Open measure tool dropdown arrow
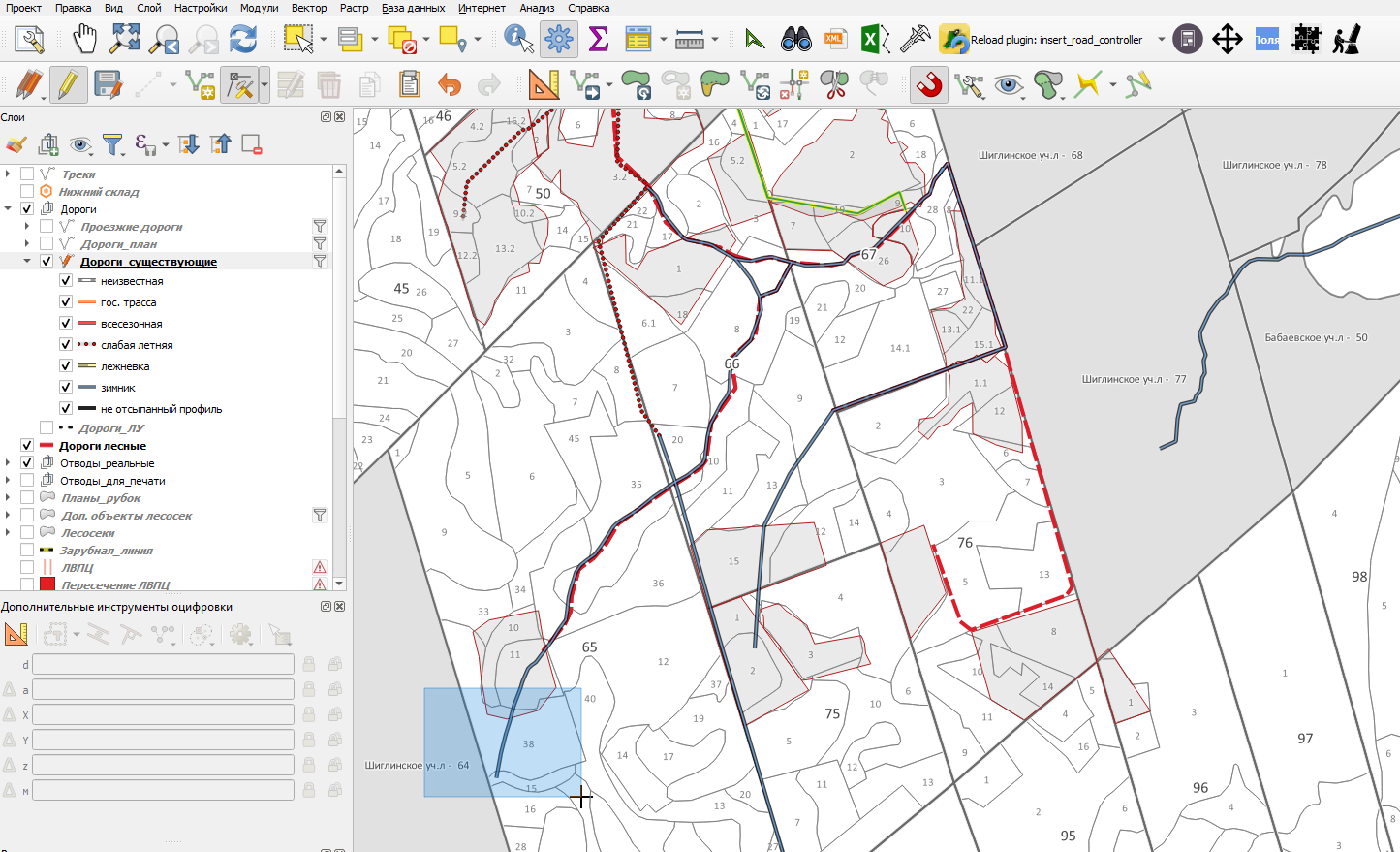 715,40
